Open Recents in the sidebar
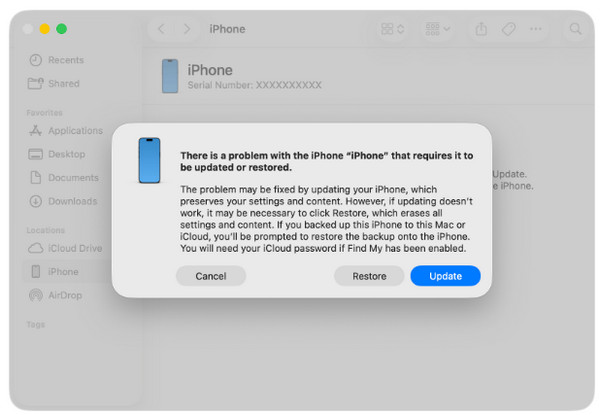This screenshot has width=600, height=415. (57, 60)
